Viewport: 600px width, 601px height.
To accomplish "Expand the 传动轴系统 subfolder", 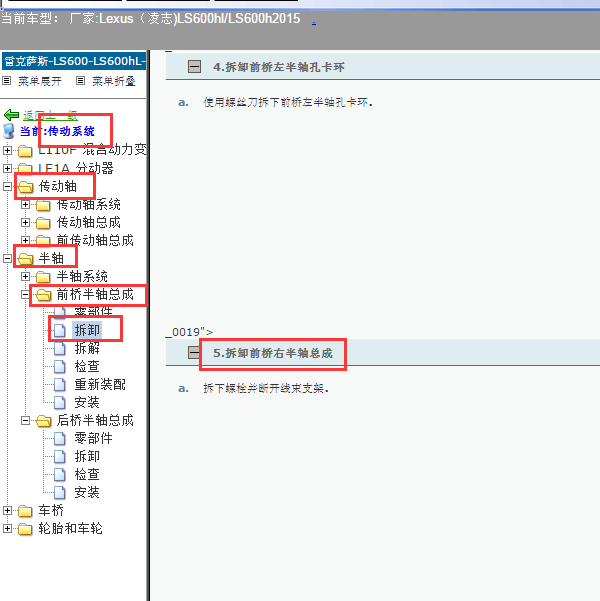I will pyautogui.click(x=25, y=204).
